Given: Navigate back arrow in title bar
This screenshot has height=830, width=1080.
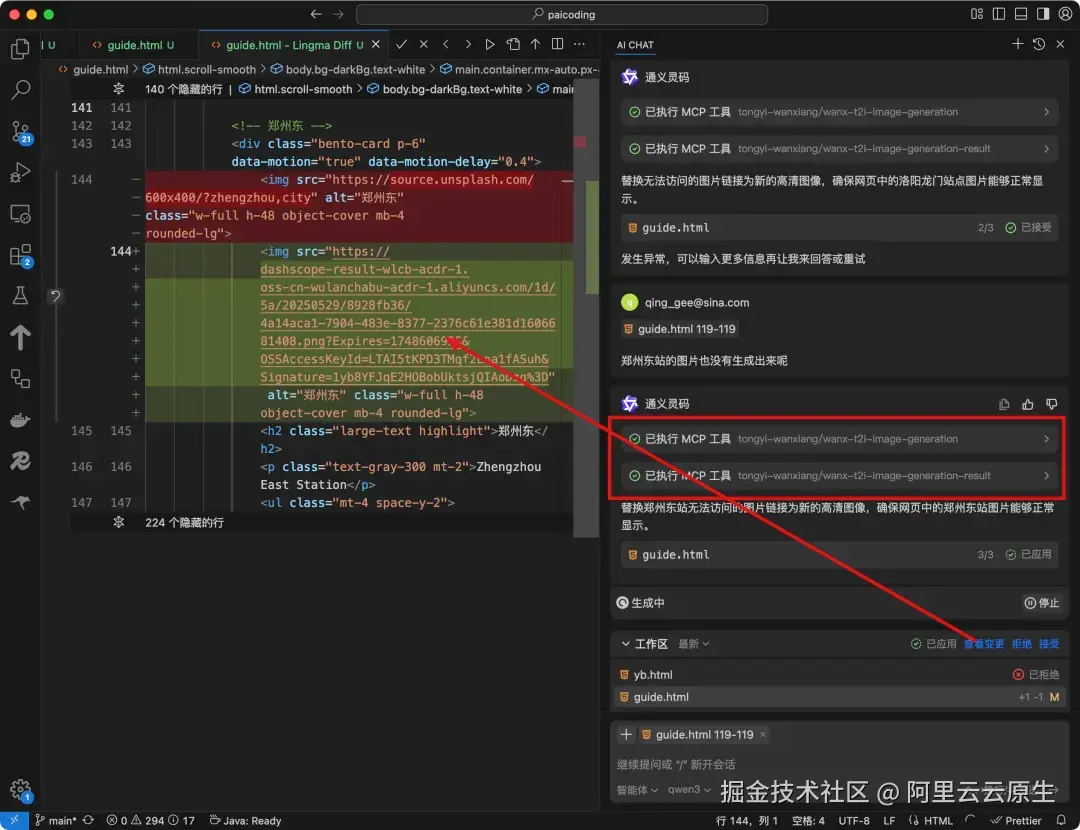Looking at the screenshot, I should pyautogui.click(x=315, y=14).
